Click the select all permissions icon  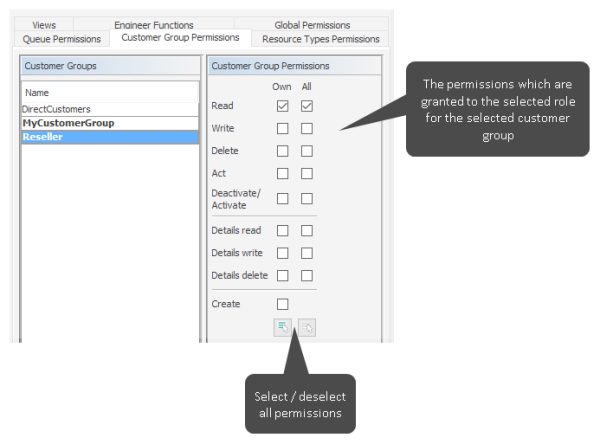(283, 326)
